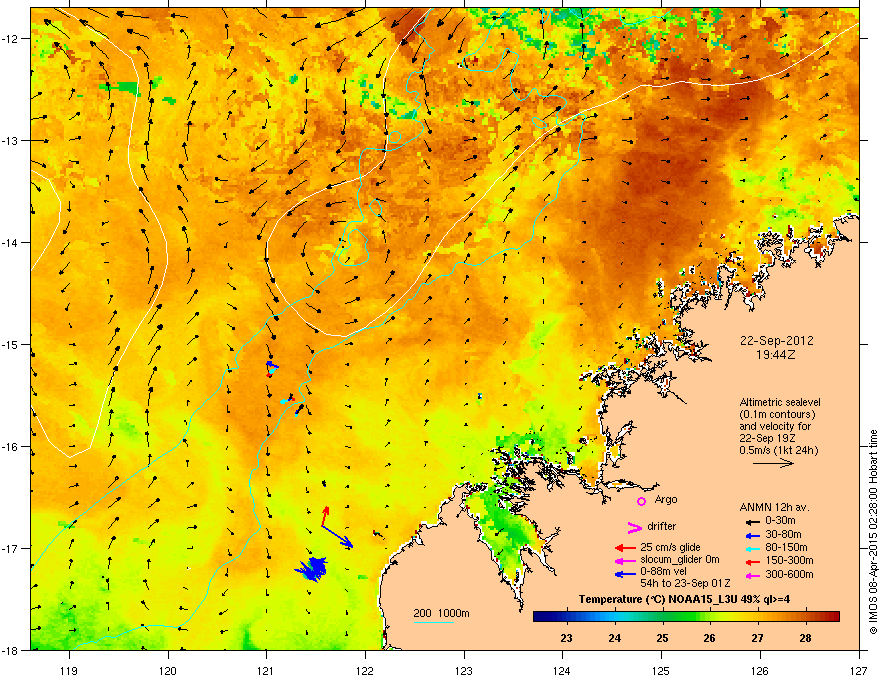Click the colorbar tick label '23'
The height and width of the screenshot is (680, 880).
(567, 638)
